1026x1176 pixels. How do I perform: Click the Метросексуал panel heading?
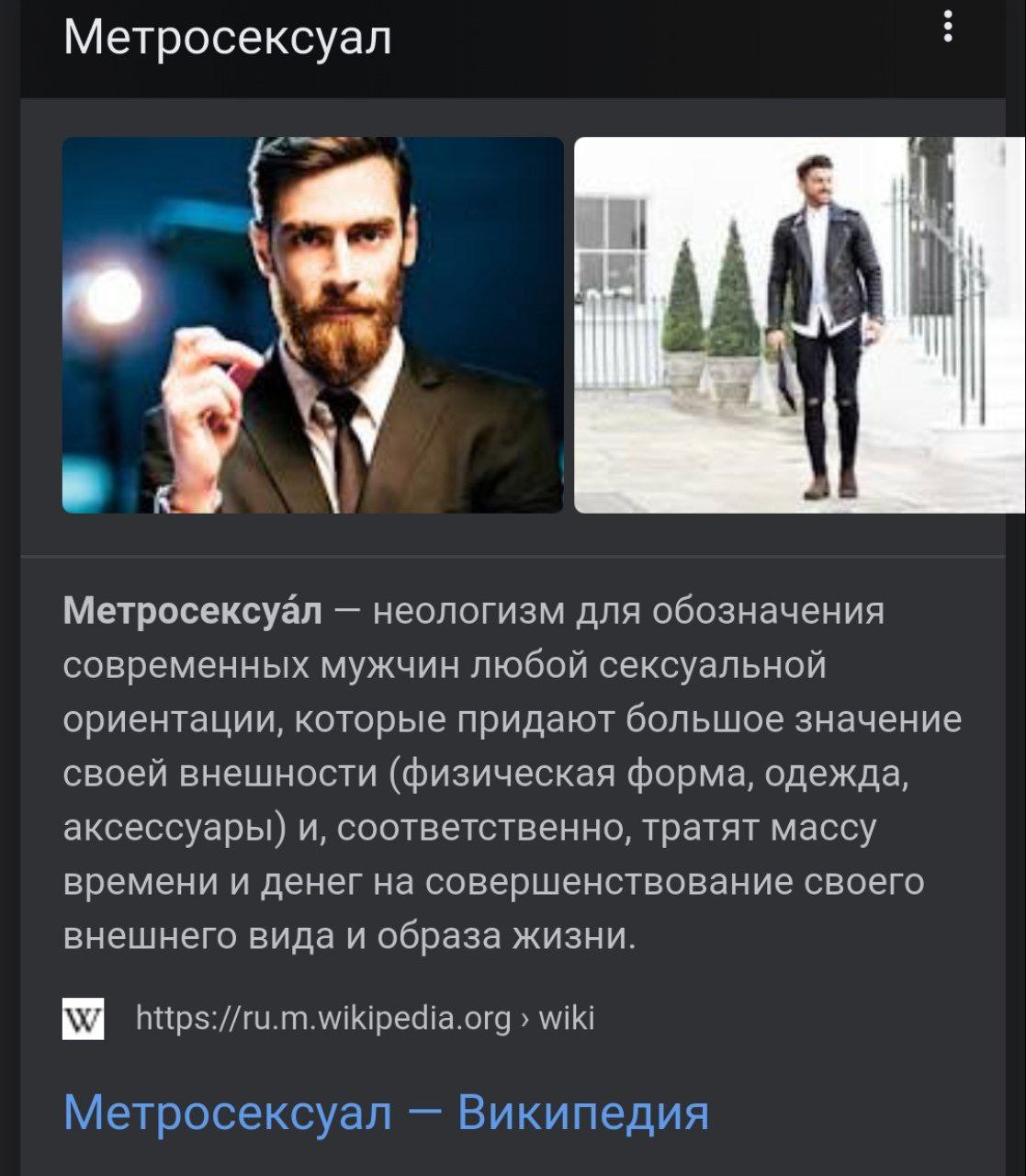coord(228,38)
